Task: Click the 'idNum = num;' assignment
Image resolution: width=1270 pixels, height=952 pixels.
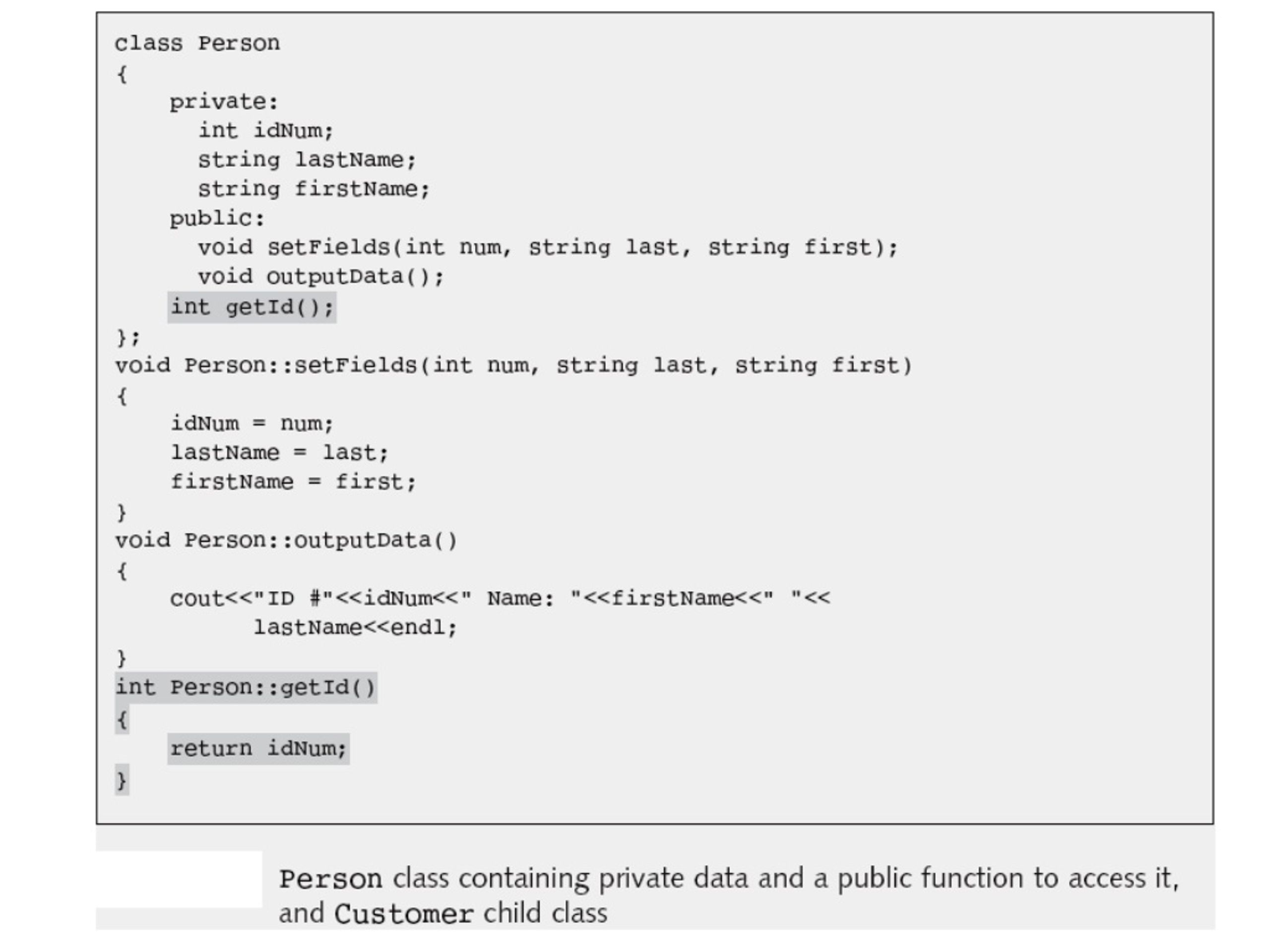Action: (252, 424)
